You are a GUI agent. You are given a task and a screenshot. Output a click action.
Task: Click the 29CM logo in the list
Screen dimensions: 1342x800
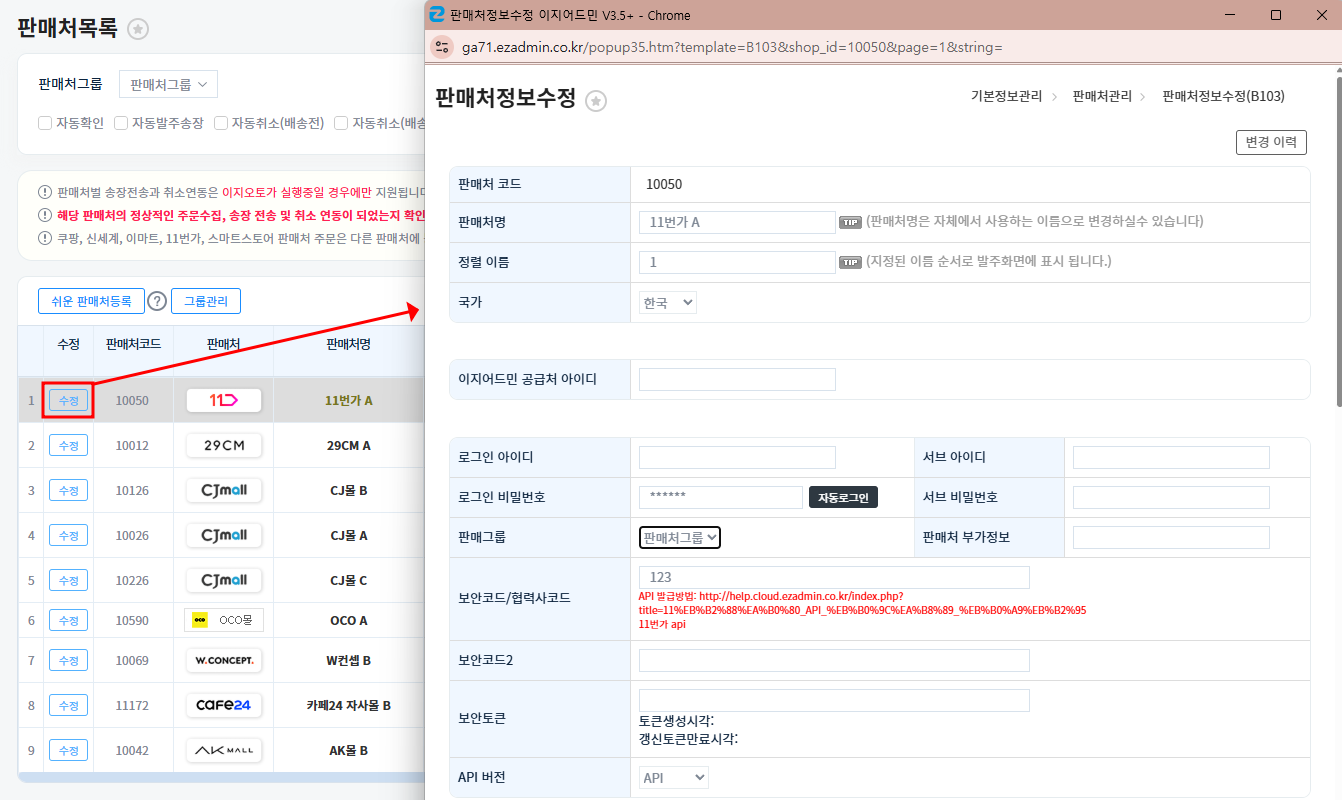223,445
